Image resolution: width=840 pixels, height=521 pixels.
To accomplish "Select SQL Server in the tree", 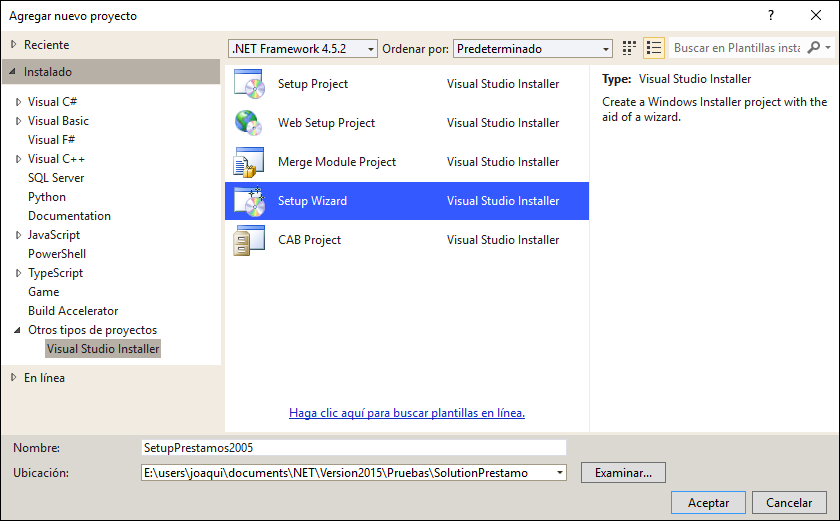I will 56,178.
